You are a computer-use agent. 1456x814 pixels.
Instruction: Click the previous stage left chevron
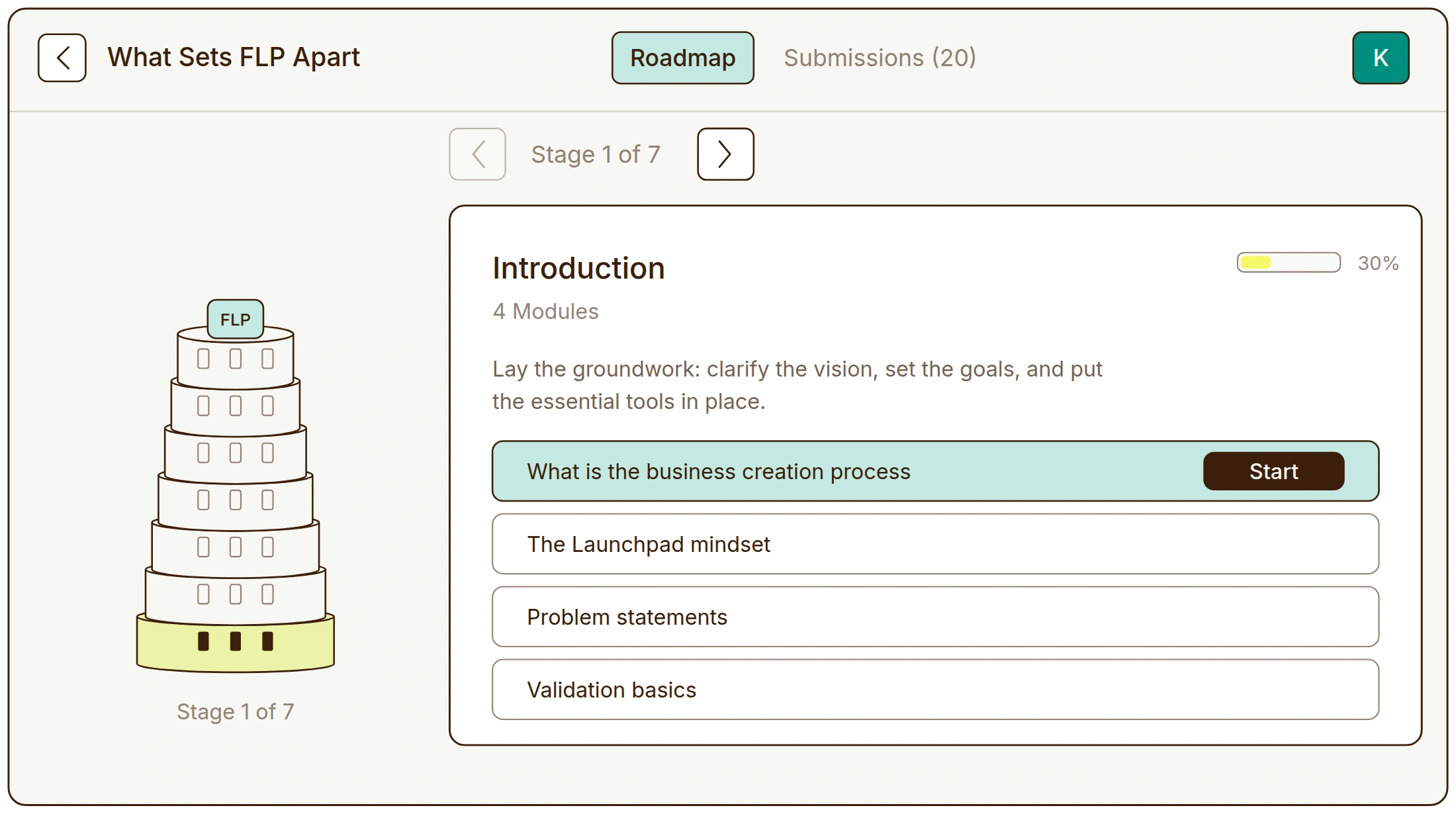(x=477, y=154)
